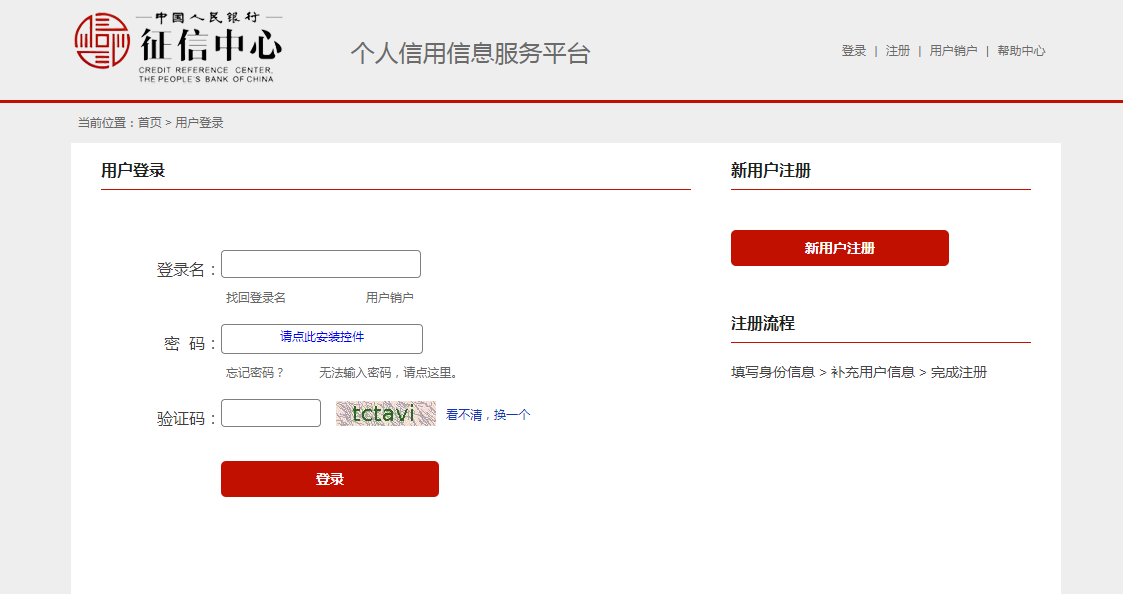The width and height of the screenshot is (1123, 594).
Task: Click the red 新用户注册 button
Action: [839, 248]
